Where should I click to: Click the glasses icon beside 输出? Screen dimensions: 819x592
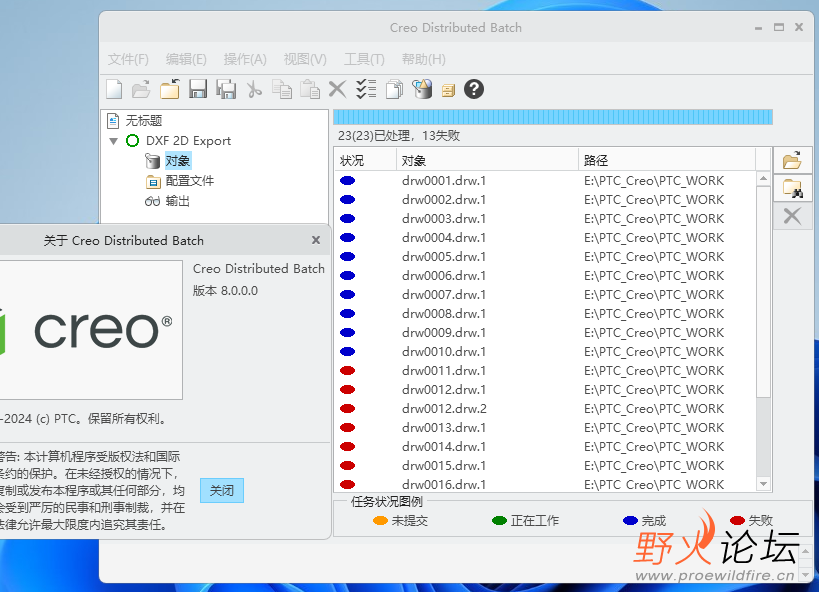pyautogui.click(x=153, y=201)
